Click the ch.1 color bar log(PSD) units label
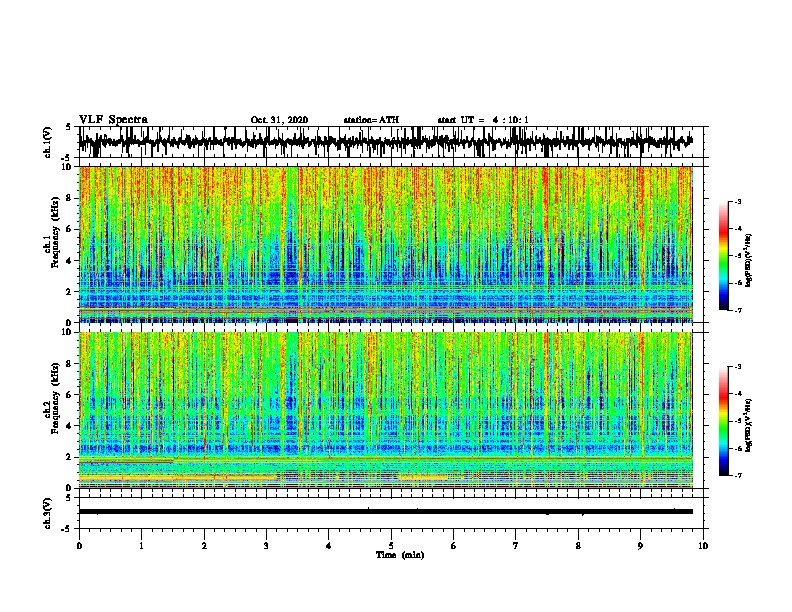 749,260
